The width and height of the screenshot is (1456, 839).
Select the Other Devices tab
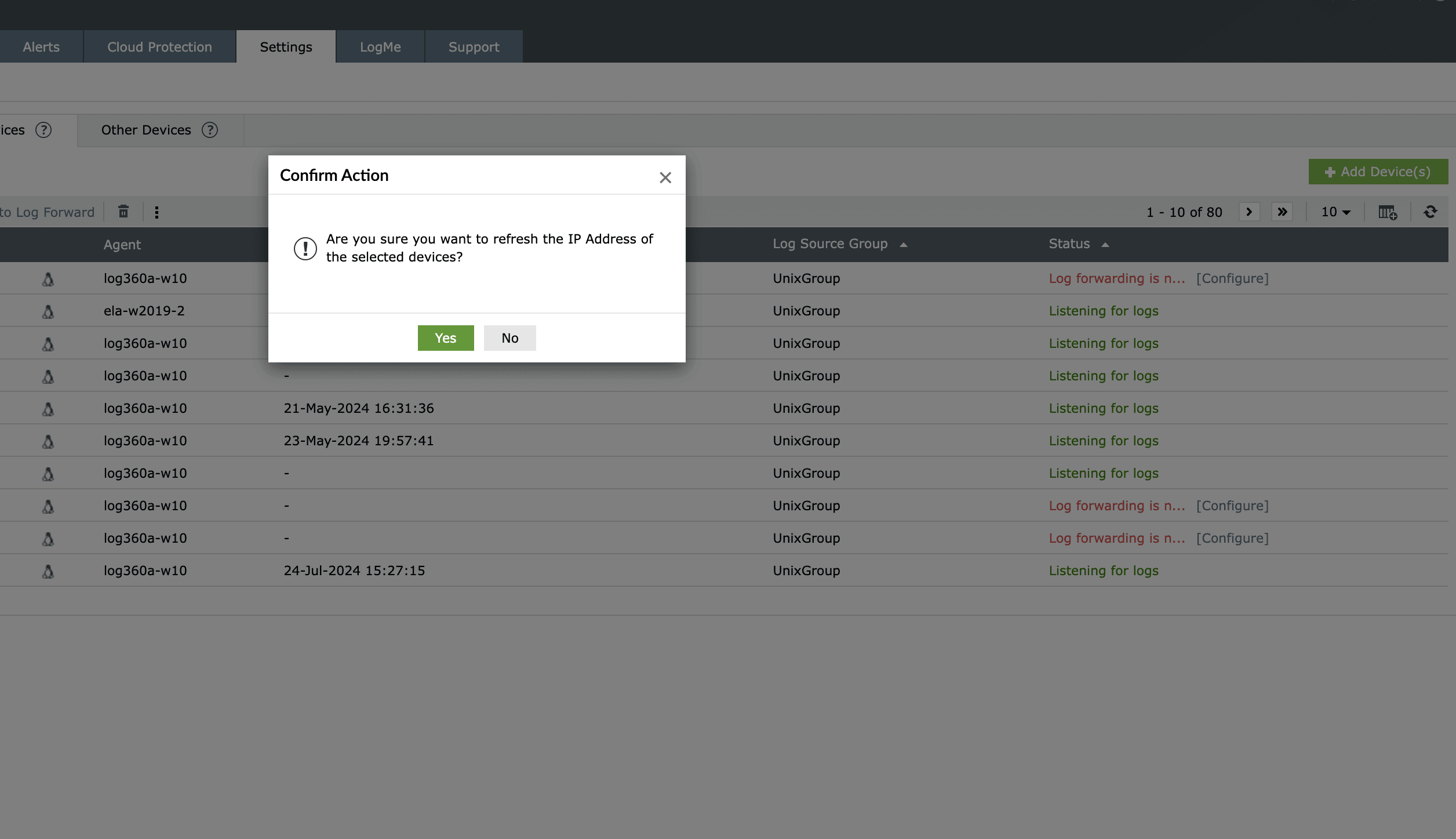pyautogui.click(x=146, y=130)
